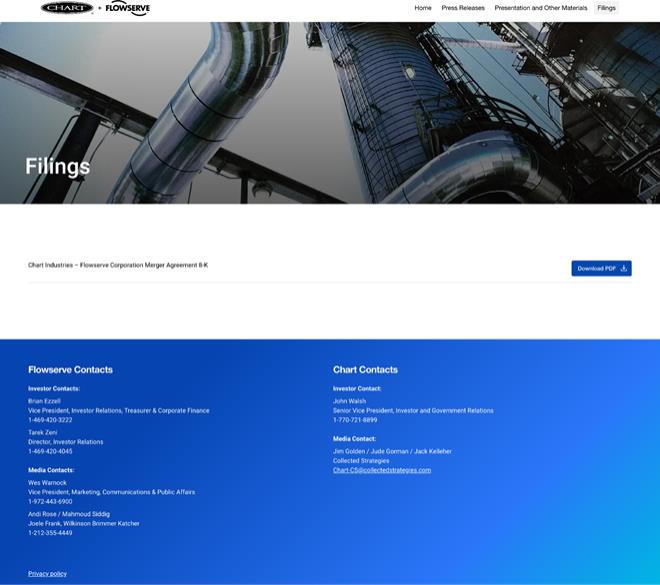
Task: Click the Merger Agreement 8-K filing title
Action: 118,265
